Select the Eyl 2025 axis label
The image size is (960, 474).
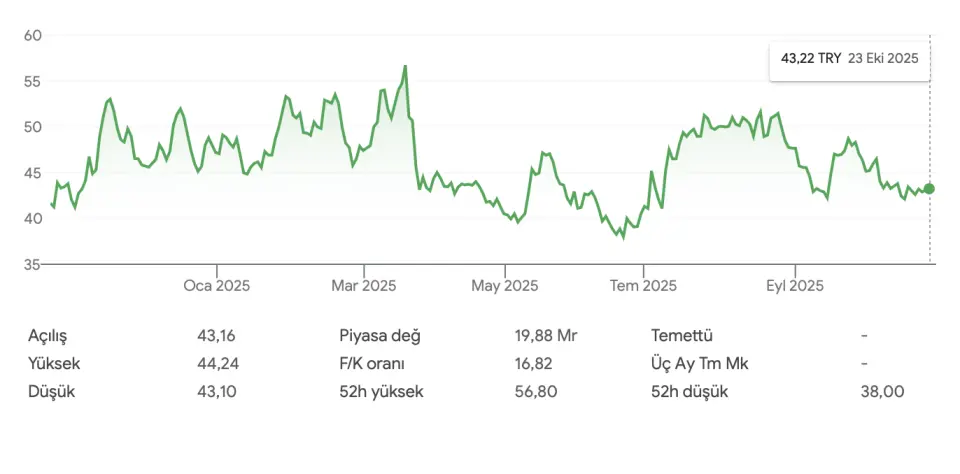[795, 286]
